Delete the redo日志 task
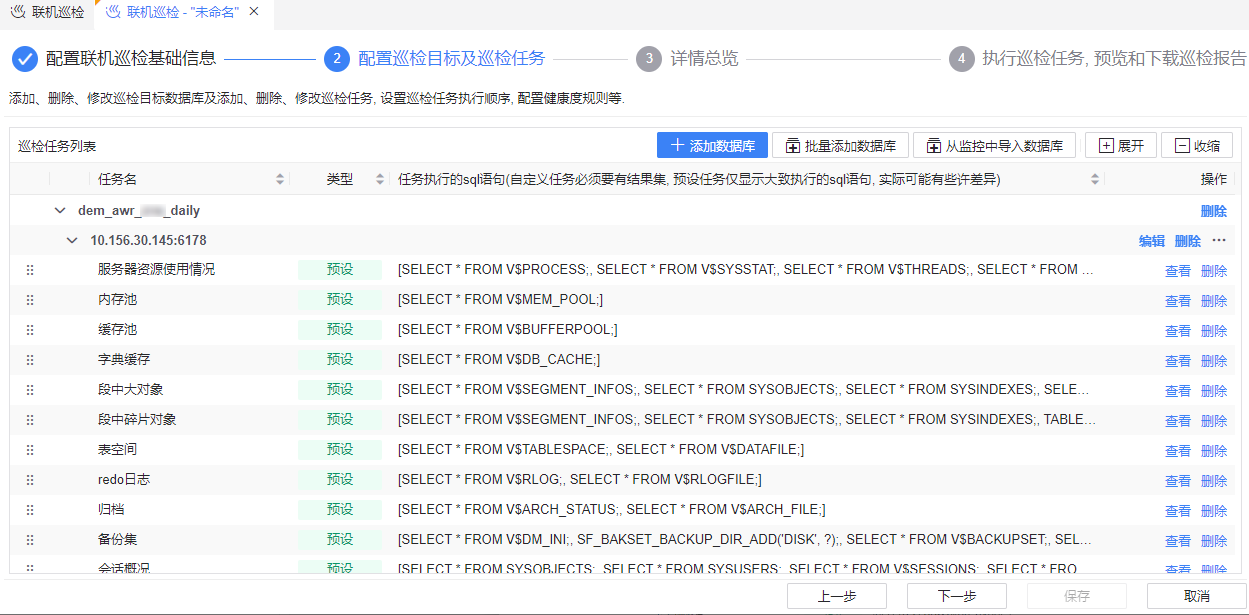This screenshot has height=615, width=1249. [1214, 481]
